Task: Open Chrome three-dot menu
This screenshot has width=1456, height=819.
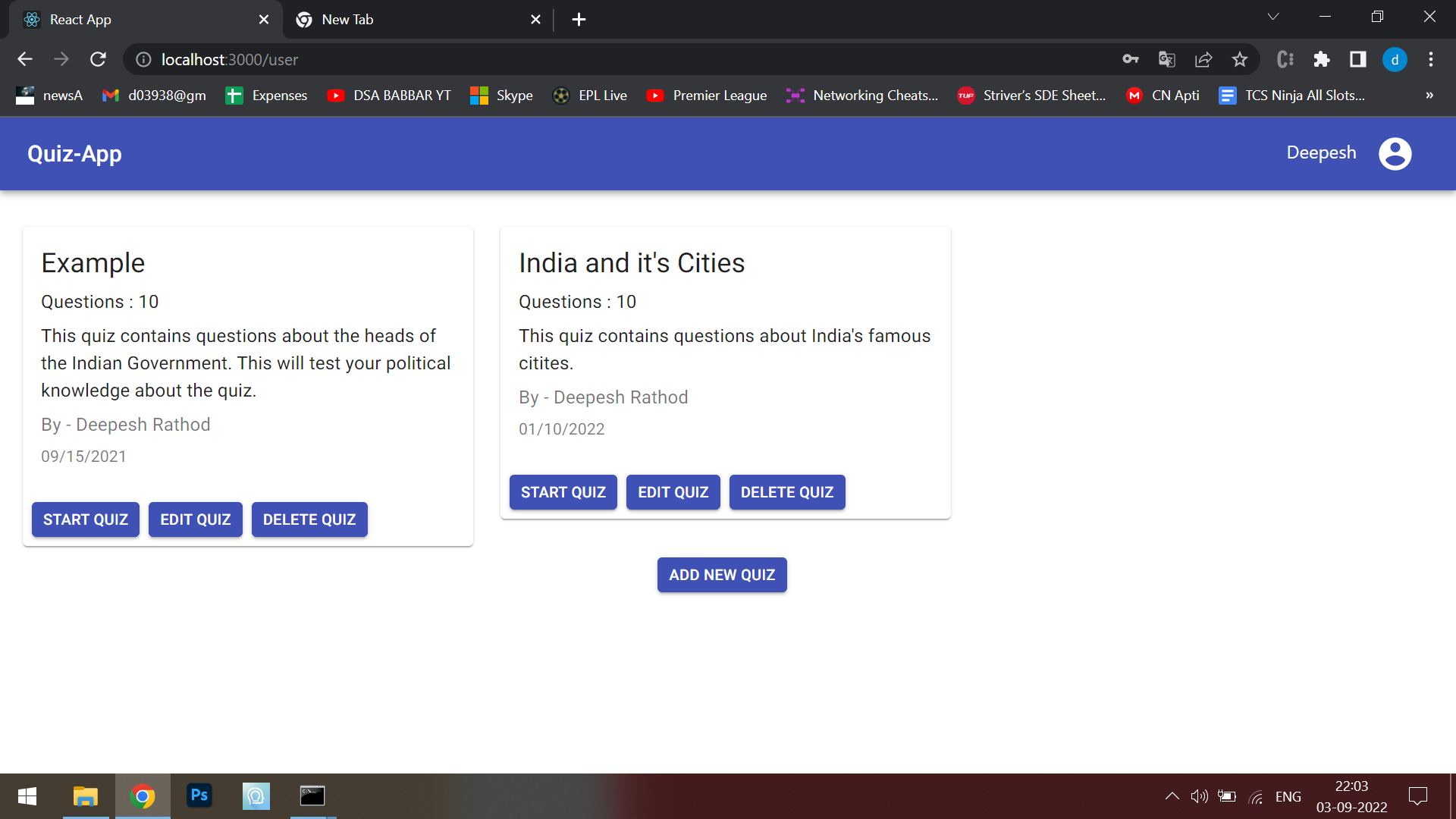Action: point(1431,59)
